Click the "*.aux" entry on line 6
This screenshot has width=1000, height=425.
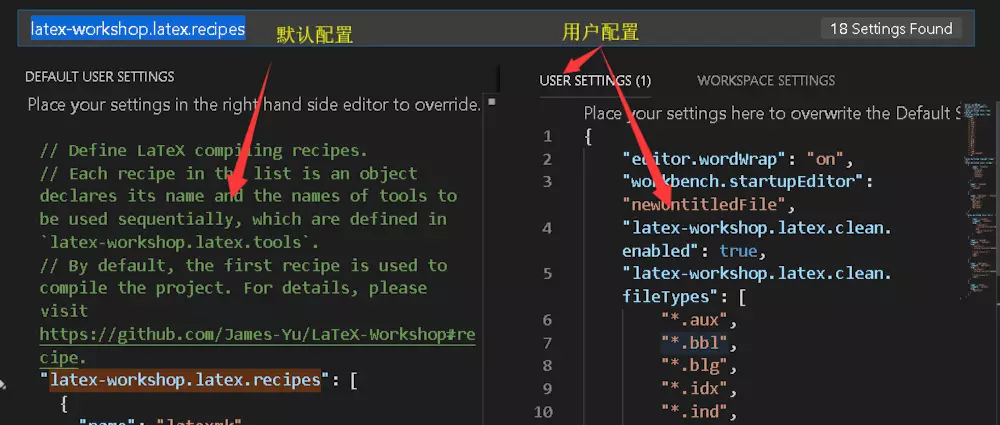(694, 320)
